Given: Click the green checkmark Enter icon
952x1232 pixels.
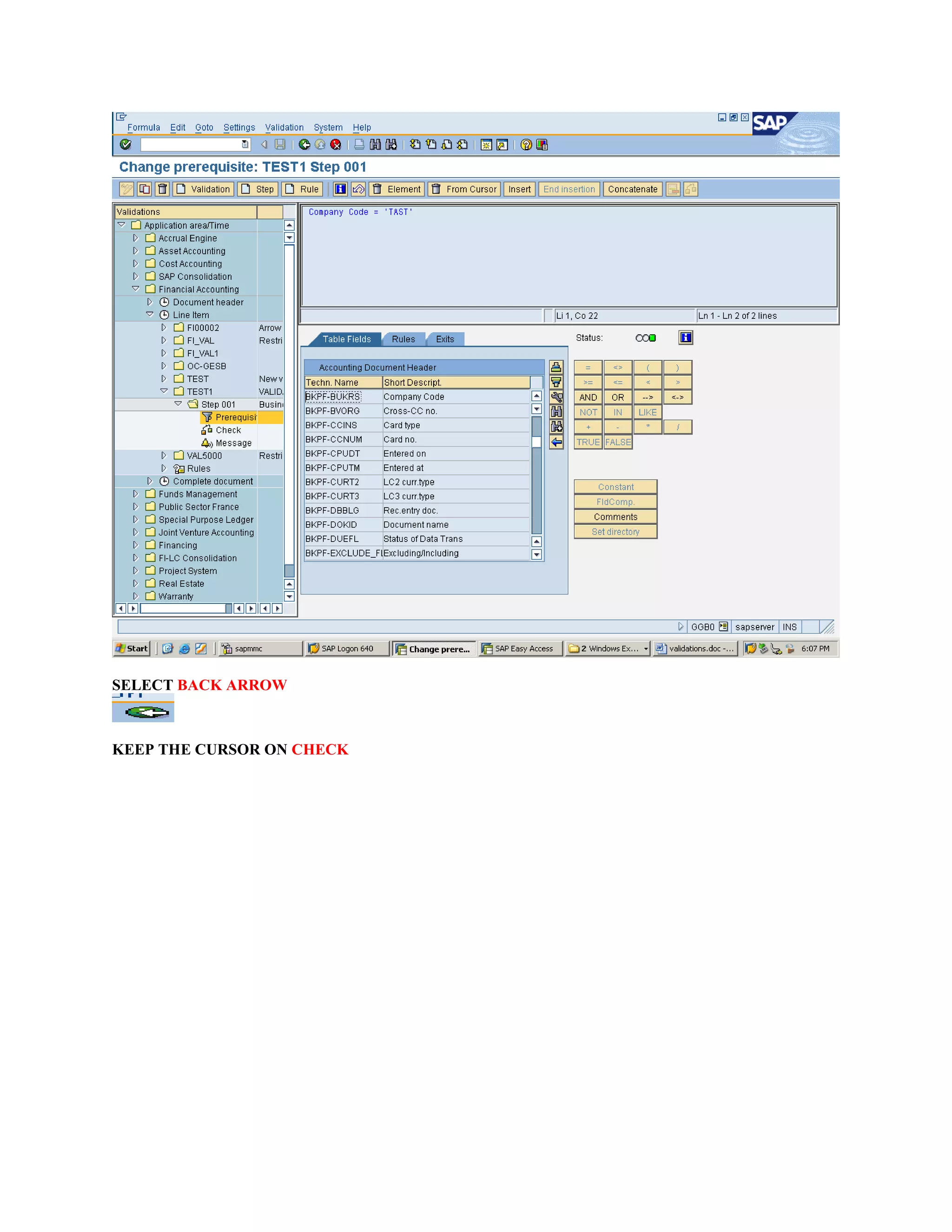Looking at the screenshot, I should (x=125, y=145).
